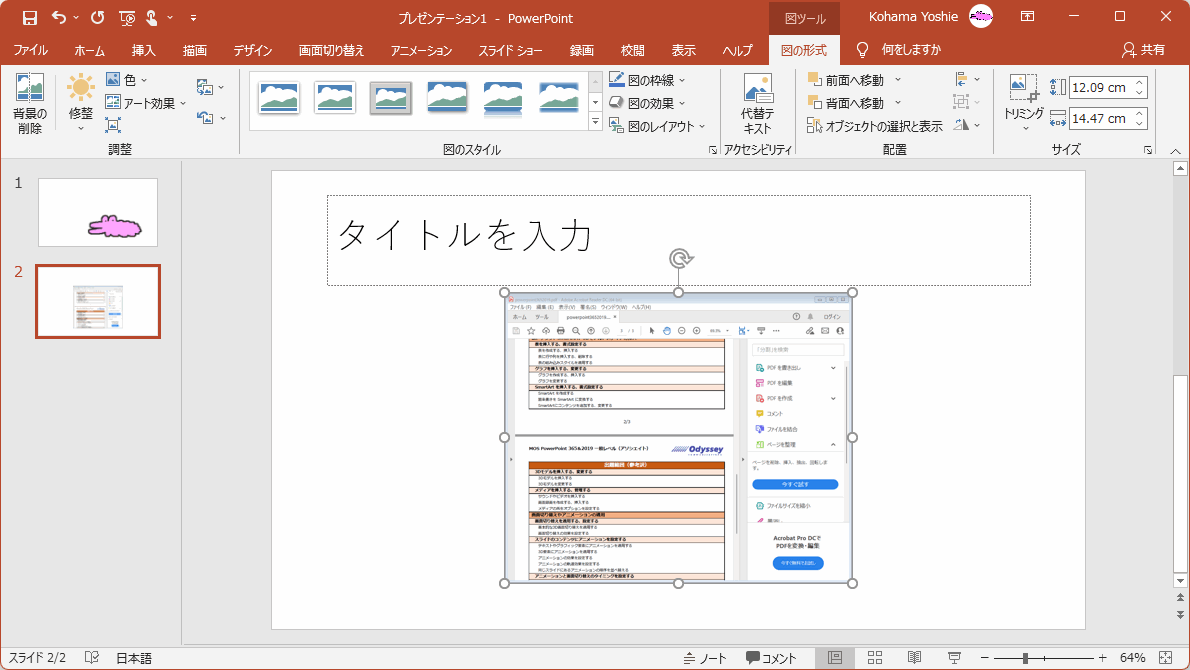
Task: Select slide 1 thumbnail with pink shape
Action: [x=98, y=212]
